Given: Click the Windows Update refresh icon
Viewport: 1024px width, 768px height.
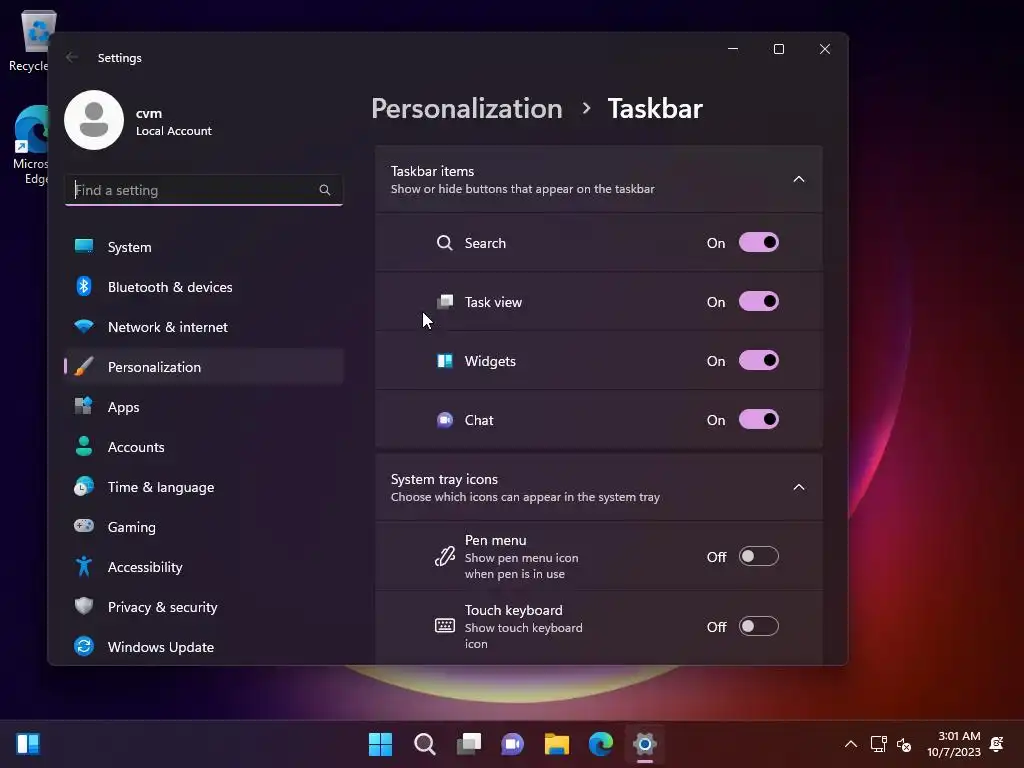Looking at the screenshot, I should [84, 646].
